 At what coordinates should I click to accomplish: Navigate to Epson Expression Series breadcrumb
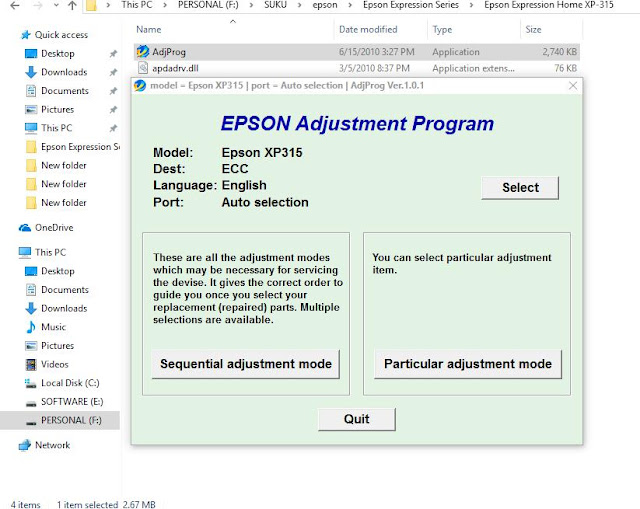click(411, 5)
